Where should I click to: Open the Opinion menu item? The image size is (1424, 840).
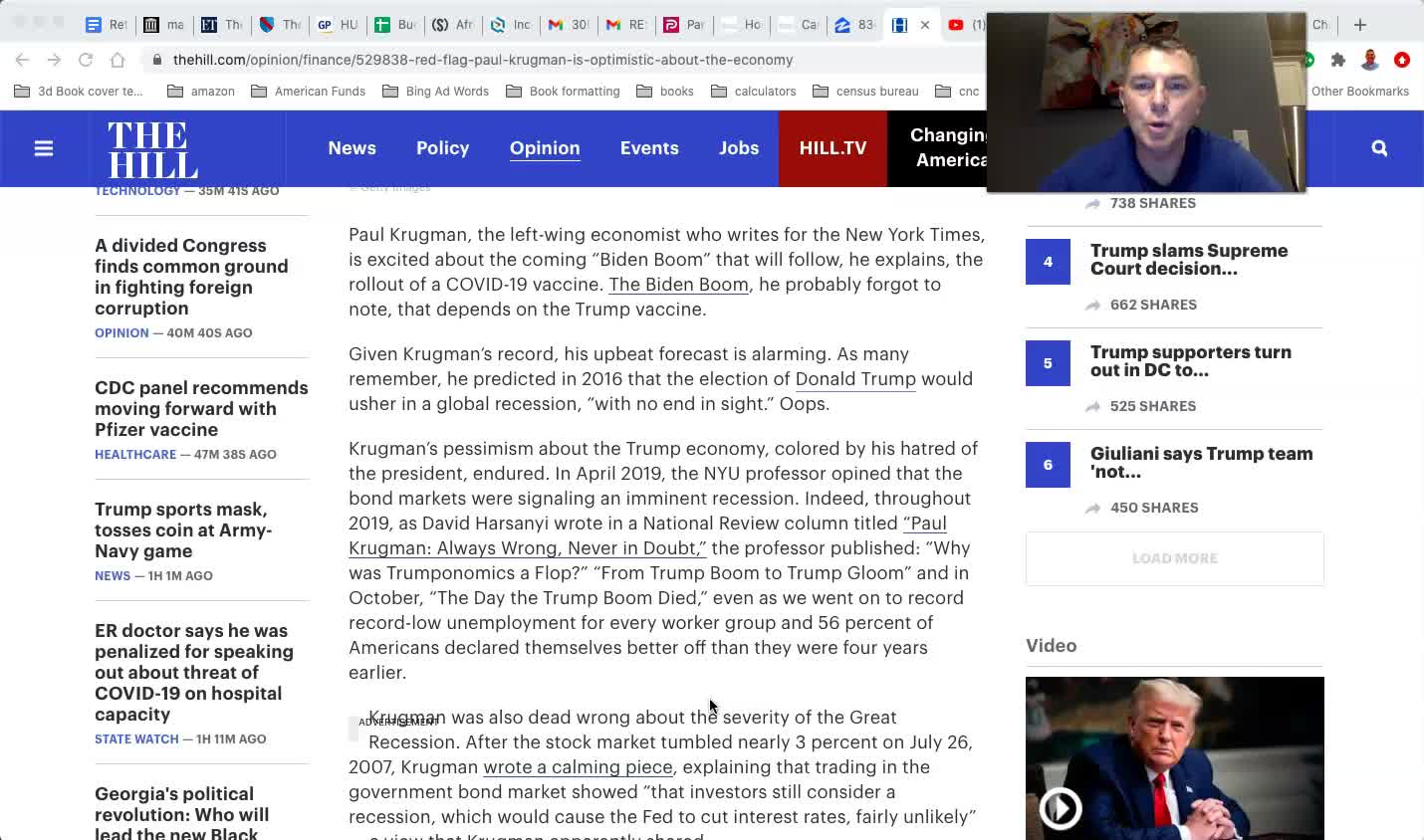coord(545,148)
